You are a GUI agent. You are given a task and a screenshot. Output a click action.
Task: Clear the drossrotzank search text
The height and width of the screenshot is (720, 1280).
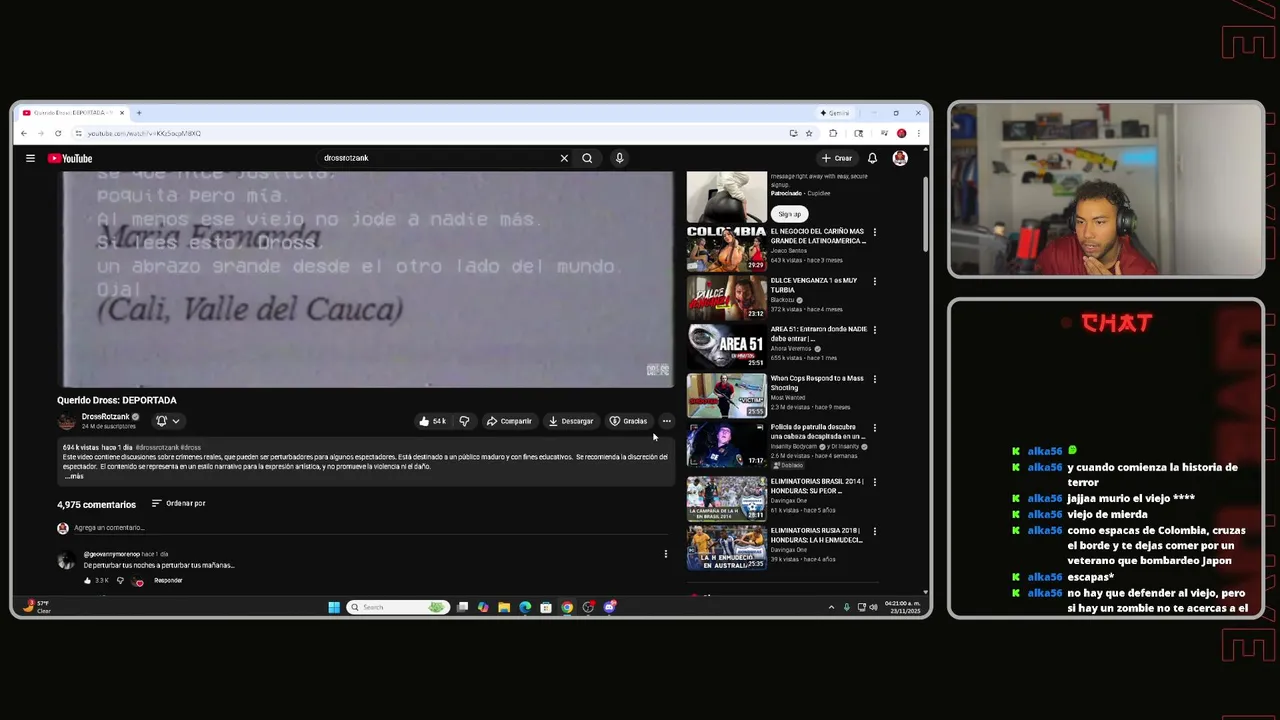[x=564, y=158]
